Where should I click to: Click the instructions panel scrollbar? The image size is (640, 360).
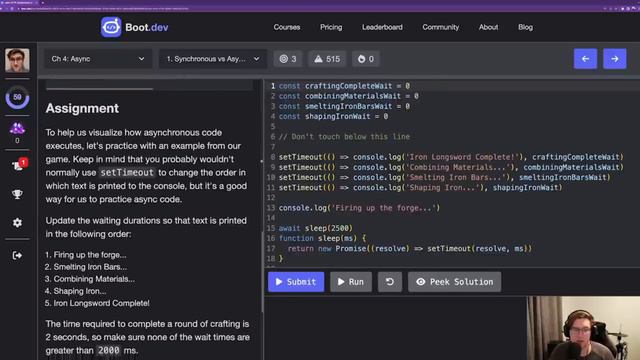262,272
